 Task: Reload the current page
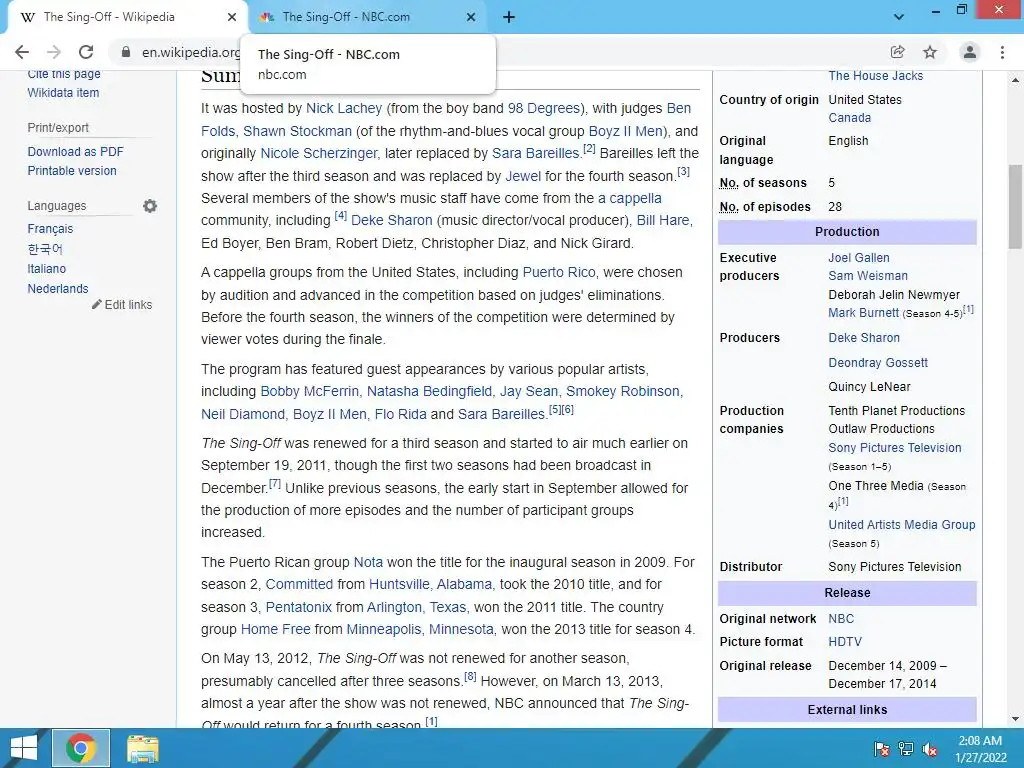[86, 52]
